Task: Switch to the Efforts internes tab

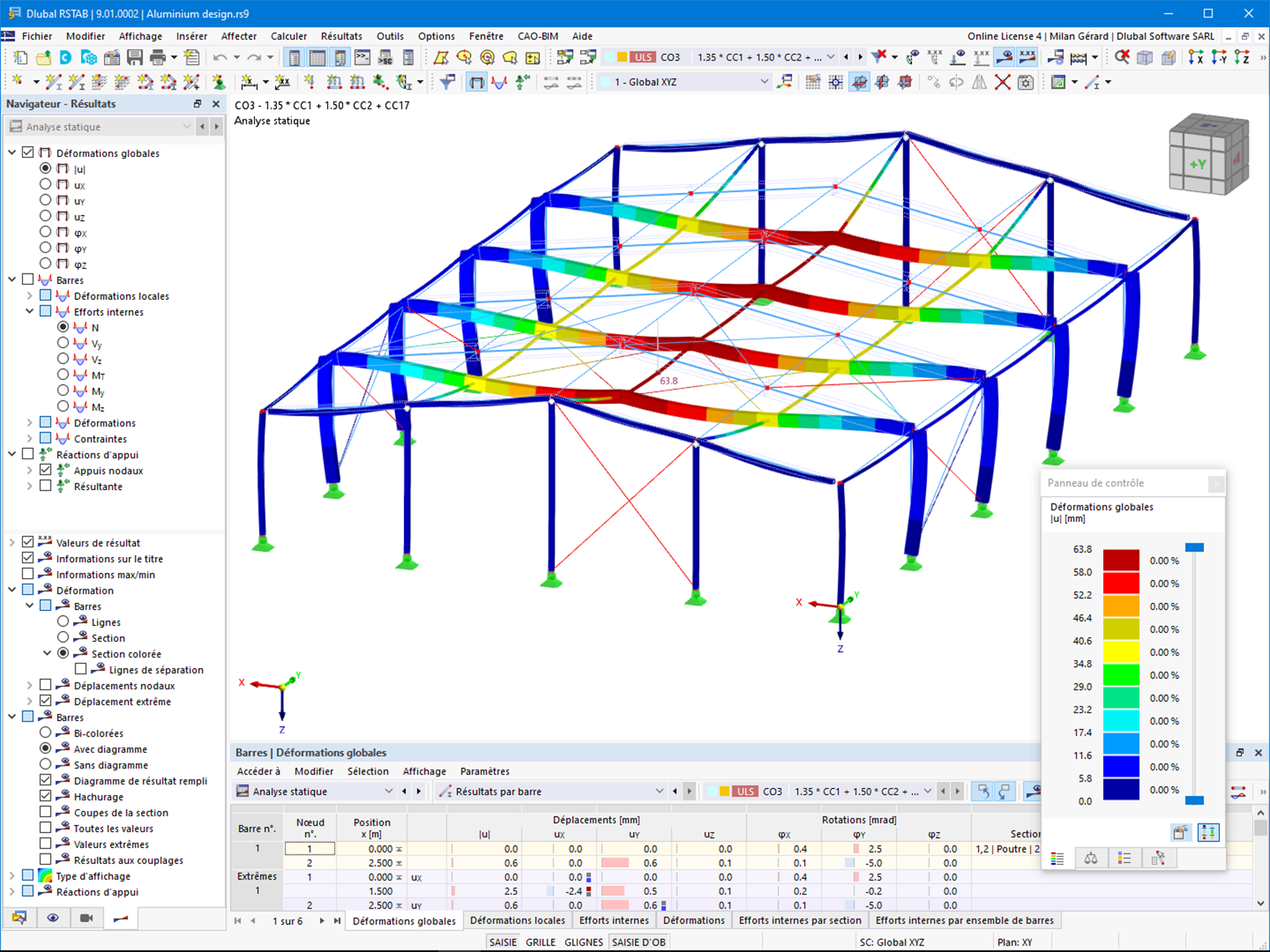Action: pyautogui.click(x=614, y=920)
